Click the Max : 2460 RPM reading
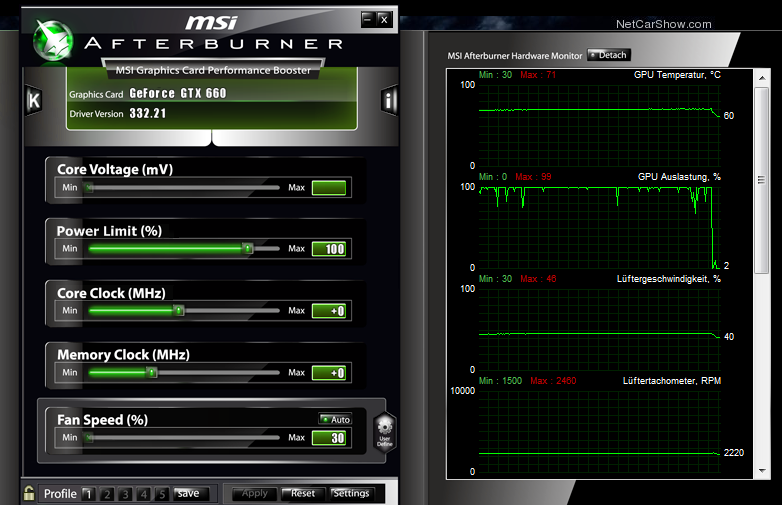Viewport: 782px width, 505px height. [553, 381]
